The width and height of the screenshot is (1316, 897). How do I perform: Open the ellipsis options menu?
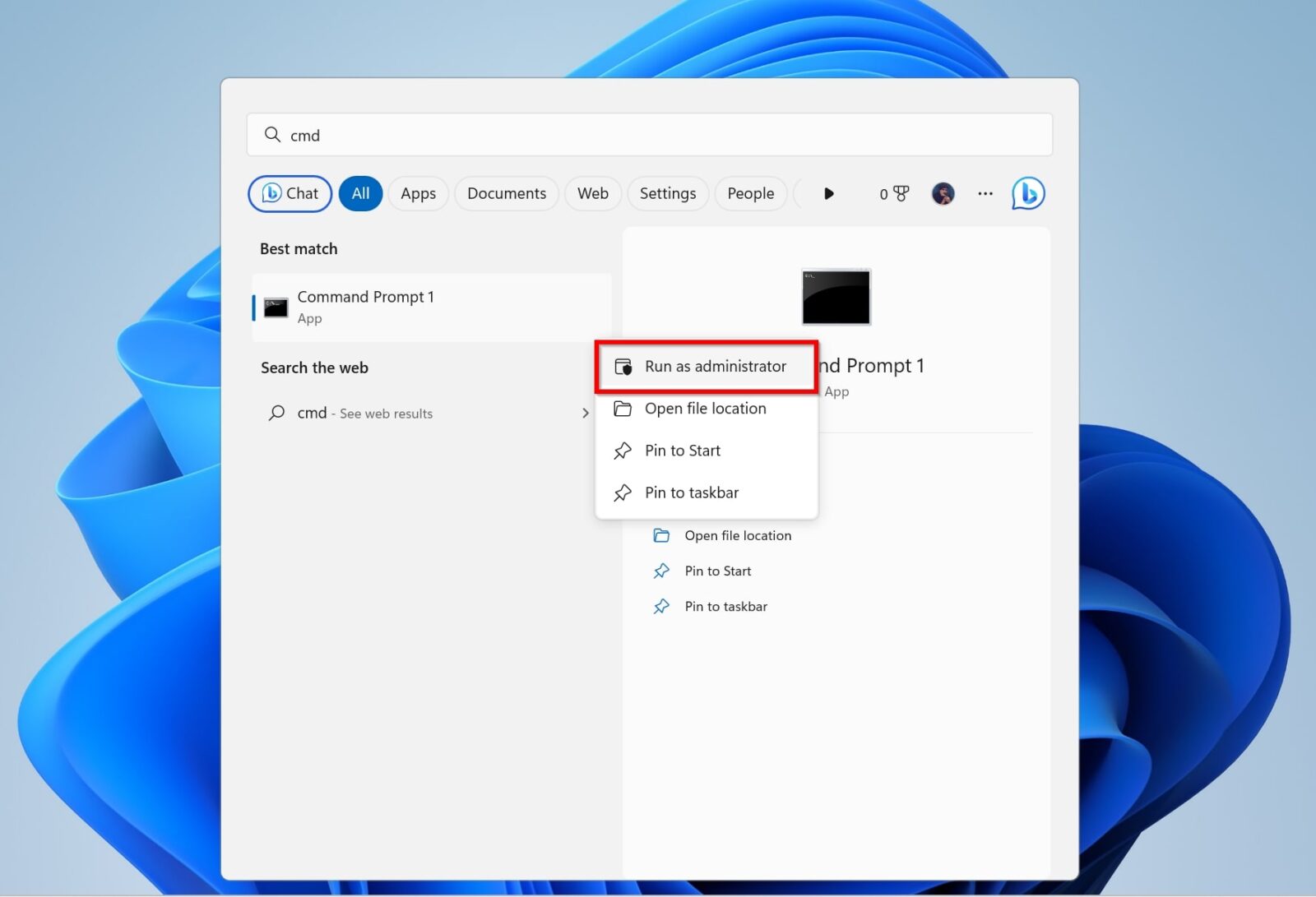(x=985, y=193)
